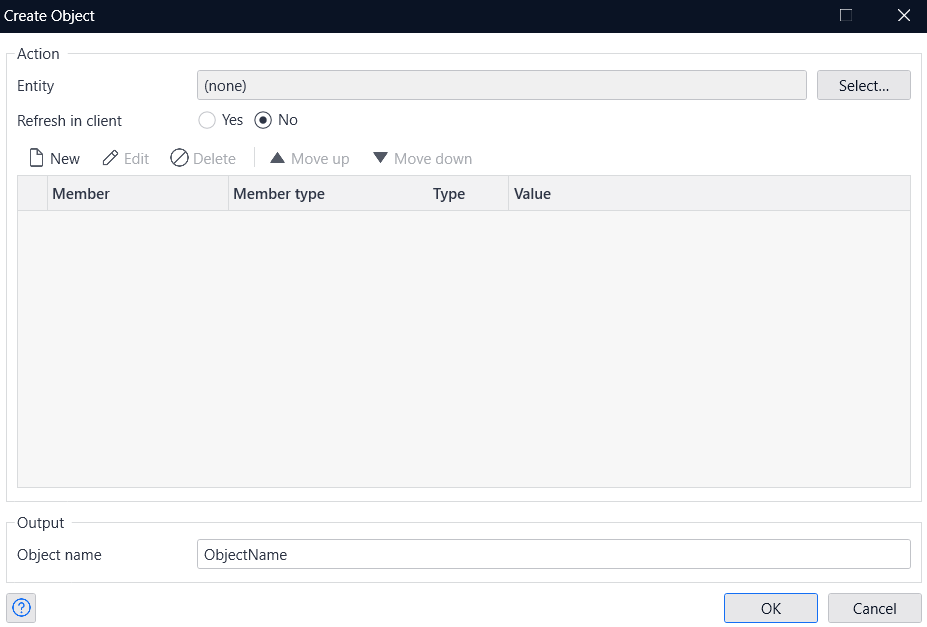Maximize the Create Object dialog
Viewport: 927px width, 627px height.
coord(846,16)
